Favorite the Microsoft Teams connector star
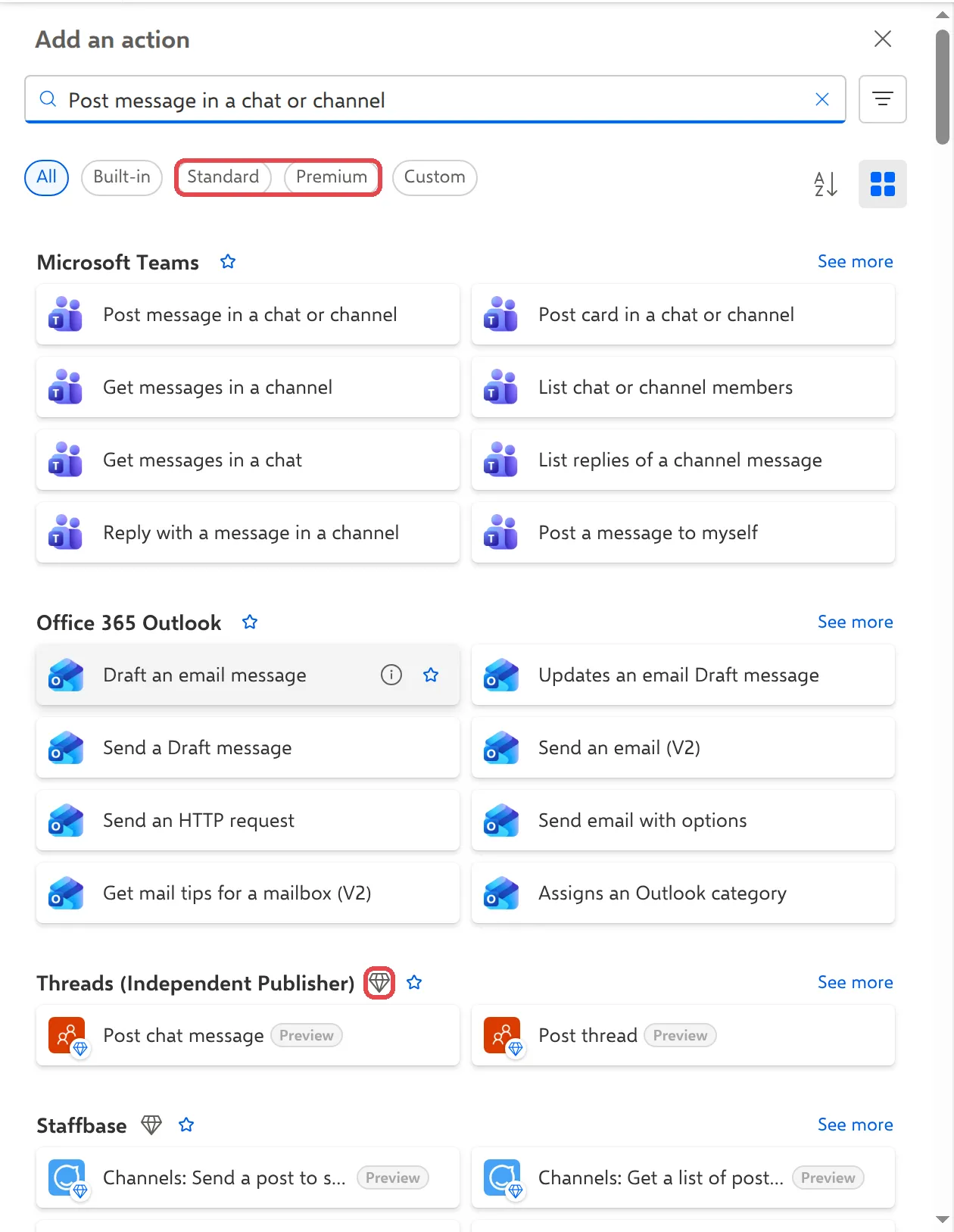 (228, 262)
